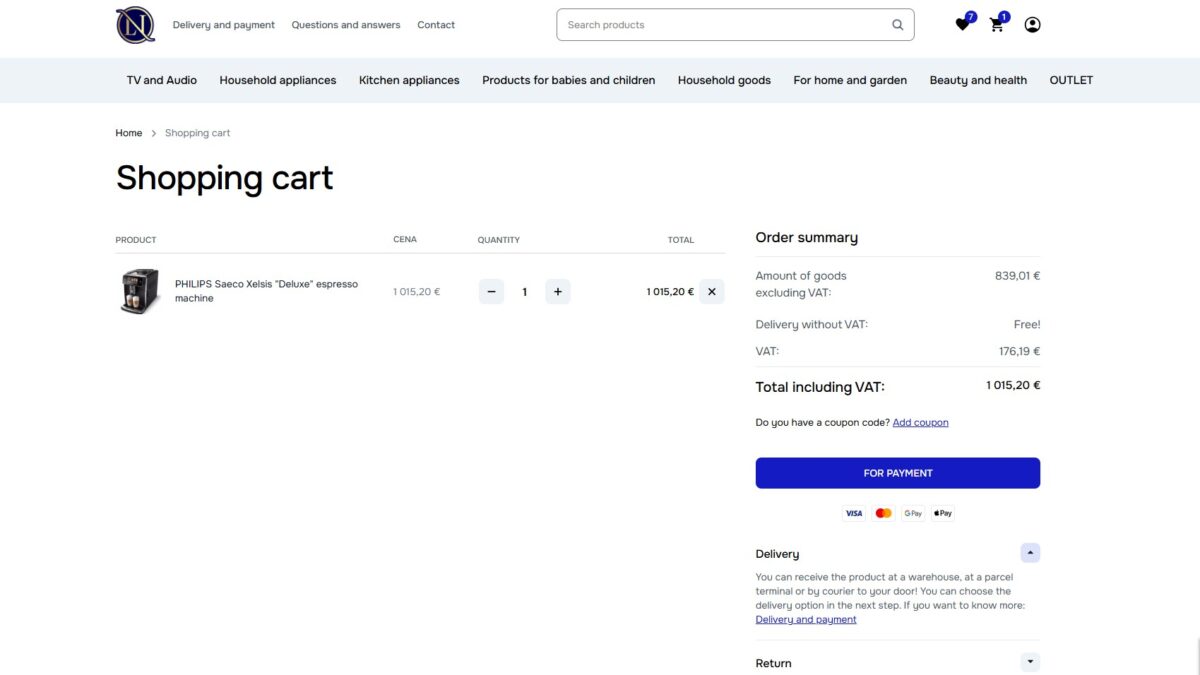
Task: Open the OUTLET category
Action: [1071, 80]
